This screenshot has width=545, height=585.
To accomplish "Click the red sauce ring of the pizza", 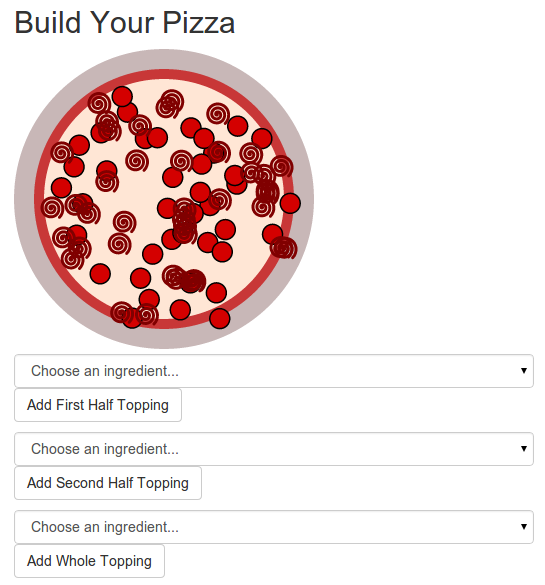I will pyautogui.click(x=164, y=74).
